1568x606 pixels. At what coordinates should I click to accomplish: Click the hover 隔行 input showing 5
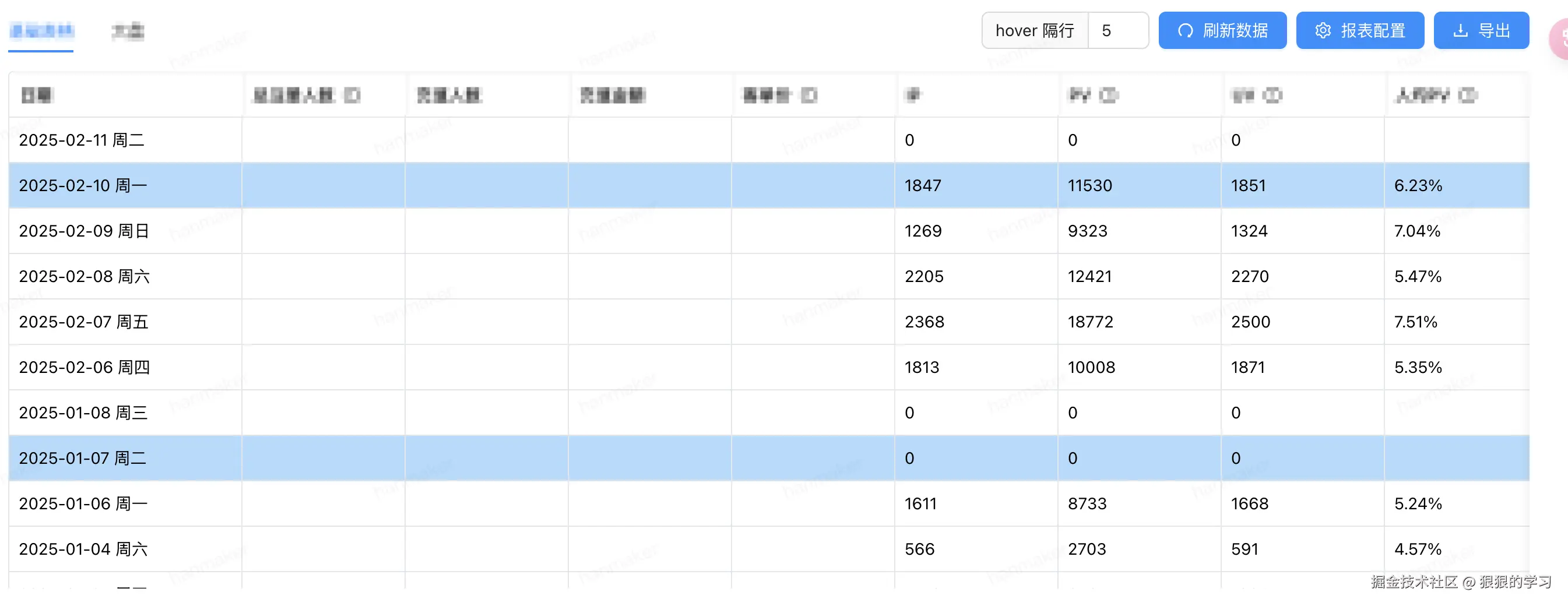pos(1118,30)
